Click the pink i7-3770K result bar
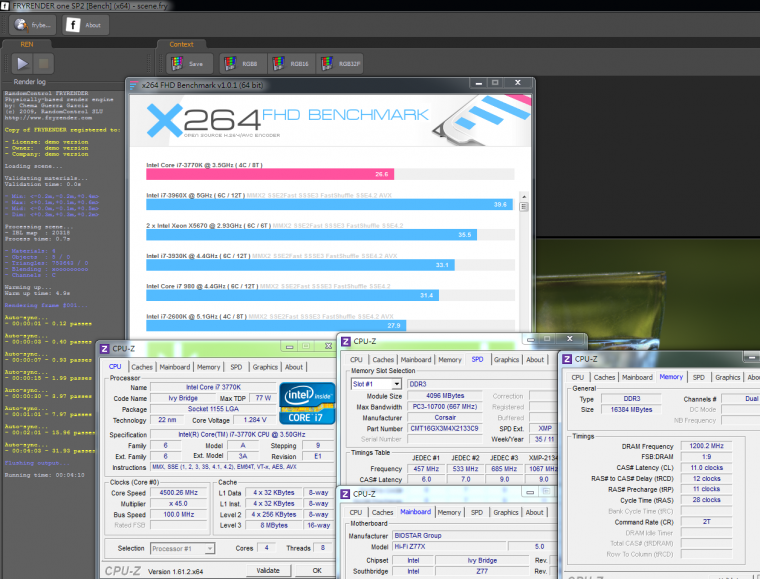This screenshot has width=760, height=579. pyautogui.click(x=269, y=174)
